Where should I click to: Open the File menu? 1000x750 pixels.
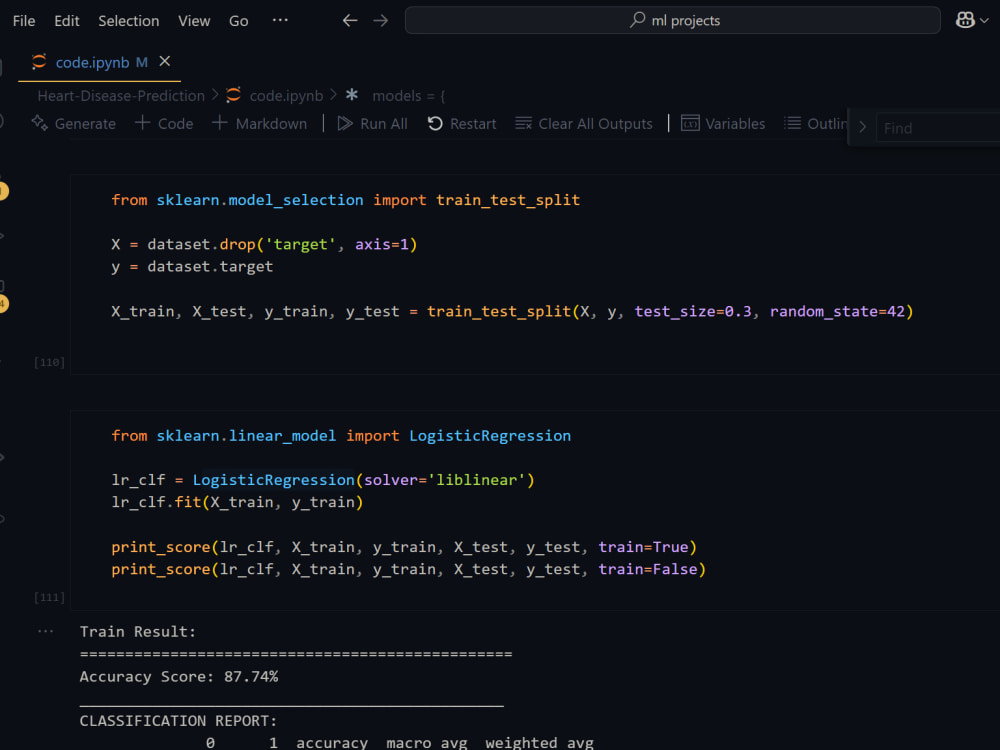tap(24, 21)
